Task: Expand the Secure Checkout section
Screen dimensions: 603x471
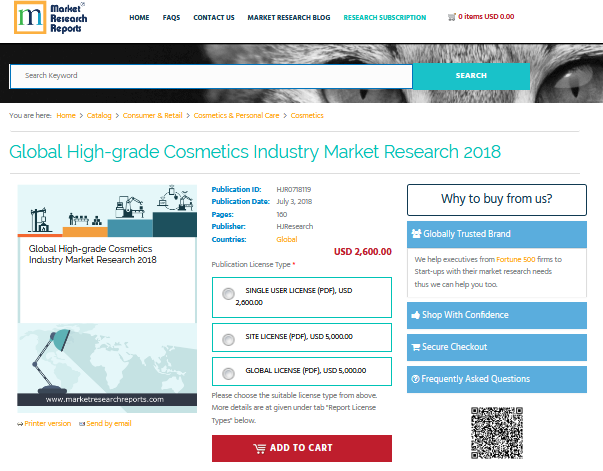Action: coord(497,347)
